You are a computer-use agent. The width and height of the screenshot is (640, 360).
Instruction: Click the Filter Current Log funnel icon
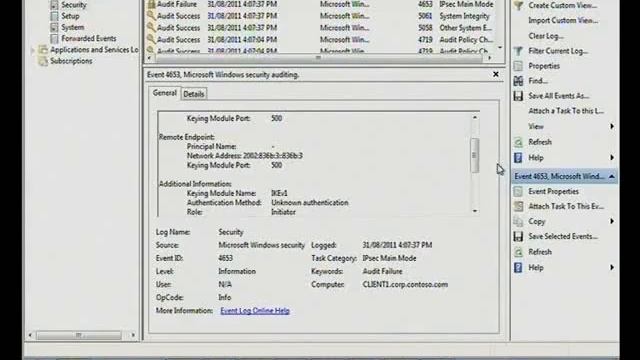(518, 51)
